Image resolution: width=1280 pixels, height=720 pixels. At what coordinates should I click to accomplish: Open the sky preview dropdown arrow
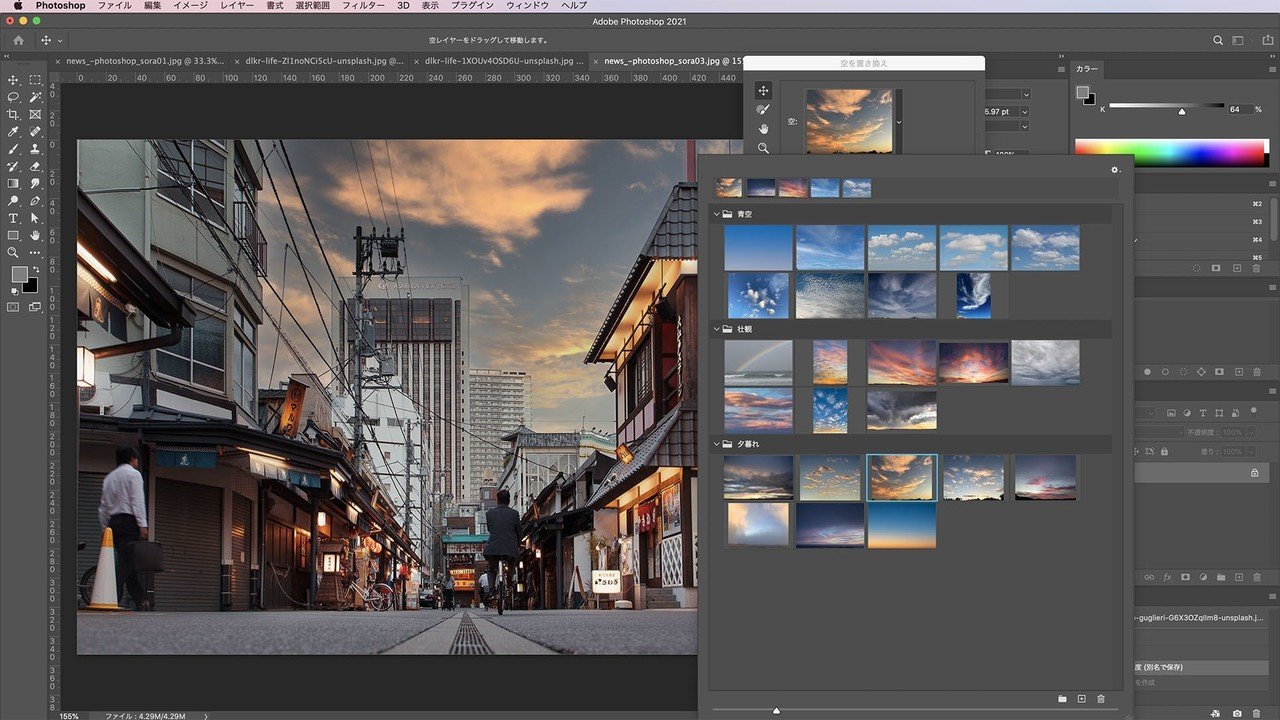point(898,122)
